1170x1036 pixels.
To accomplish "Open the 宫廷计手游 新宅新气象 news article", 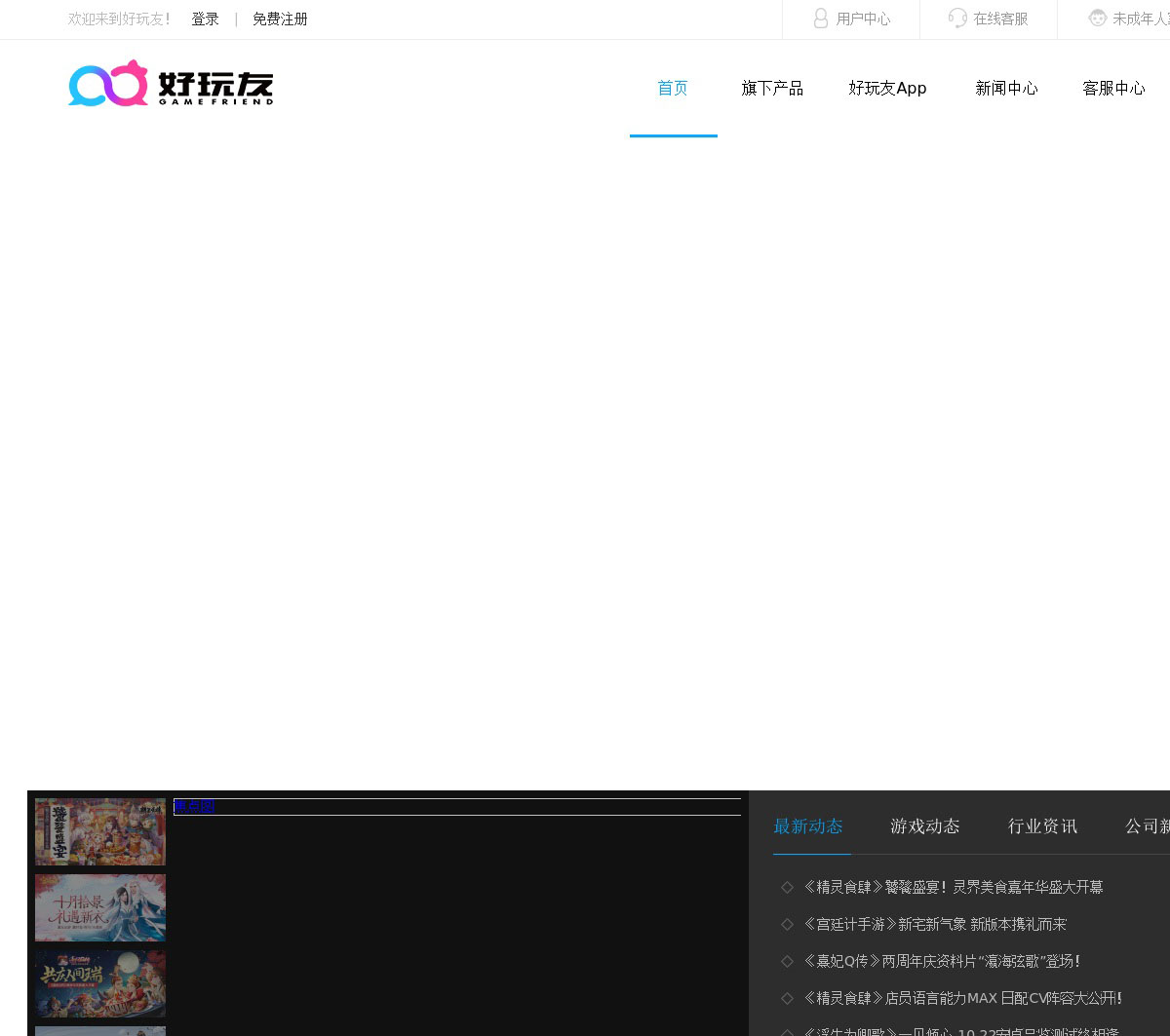I will 934,924.
